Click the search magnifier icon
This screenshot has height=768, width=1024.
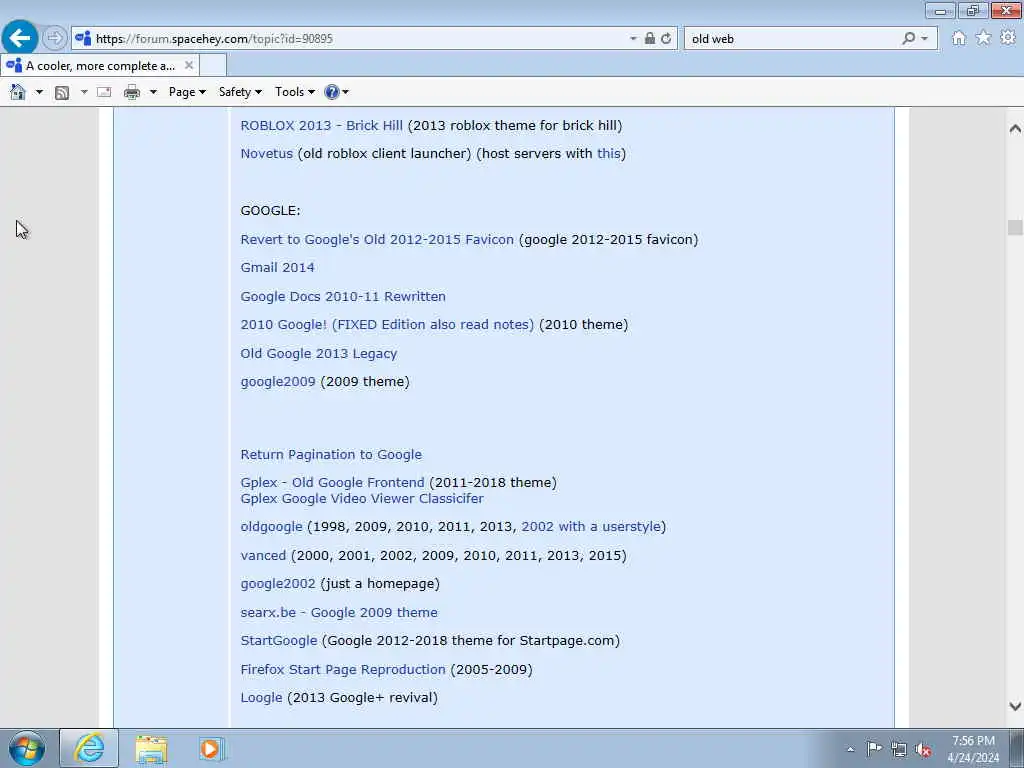coord(908,39)
